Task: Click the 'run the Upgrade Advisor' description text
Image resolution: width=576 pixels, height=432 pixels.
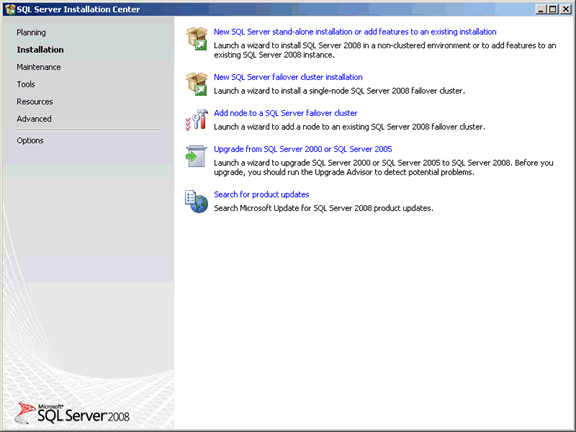Action: [x=384, y=168]
